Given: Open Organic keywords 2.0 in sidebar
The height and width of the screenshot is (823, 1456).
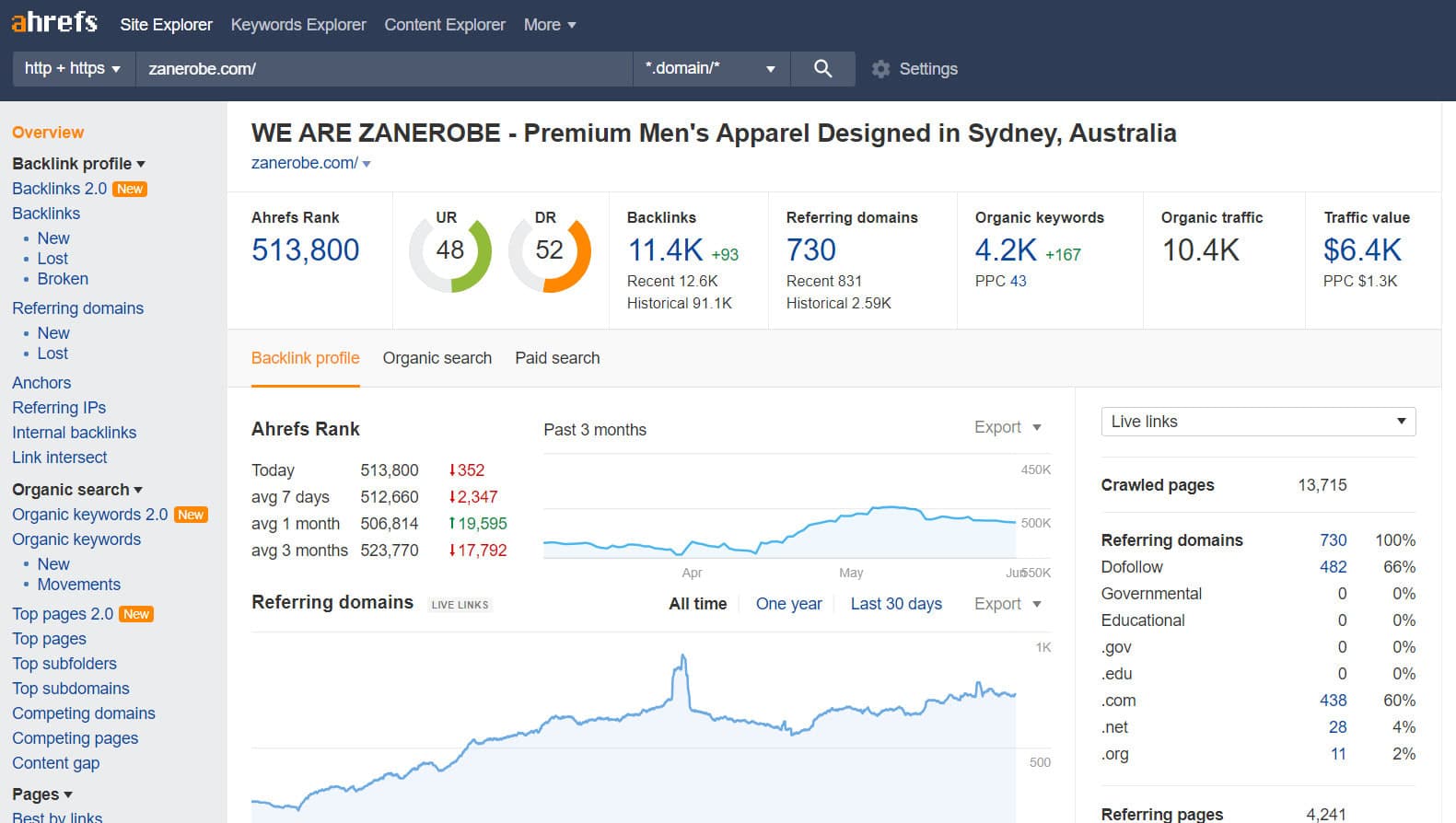Looking at the screenshot, I should pos(90,515).
